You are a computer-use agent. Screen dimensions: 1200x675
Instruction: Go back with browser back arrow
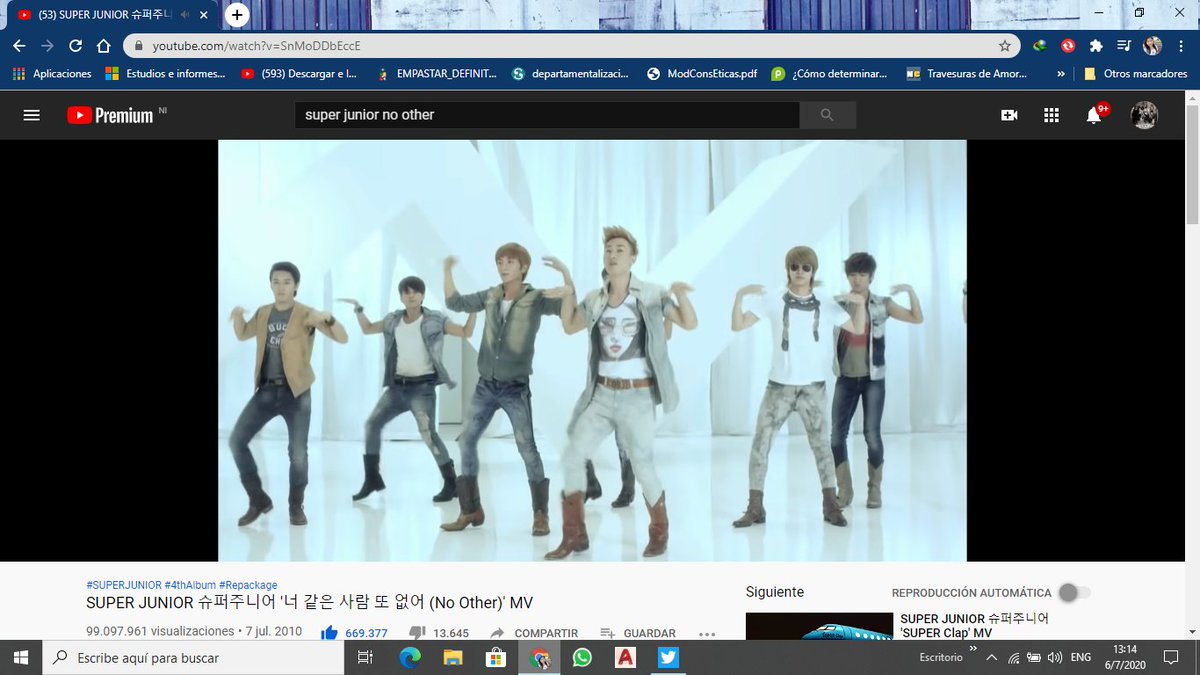click(19, 46)
